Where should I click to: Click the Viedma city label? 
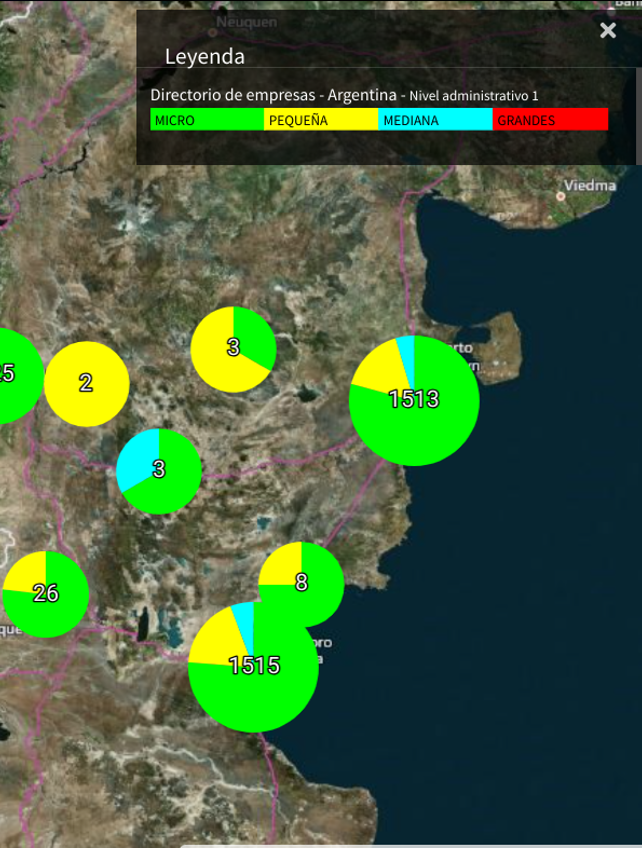pyautogui.click(x=590, y=186)
